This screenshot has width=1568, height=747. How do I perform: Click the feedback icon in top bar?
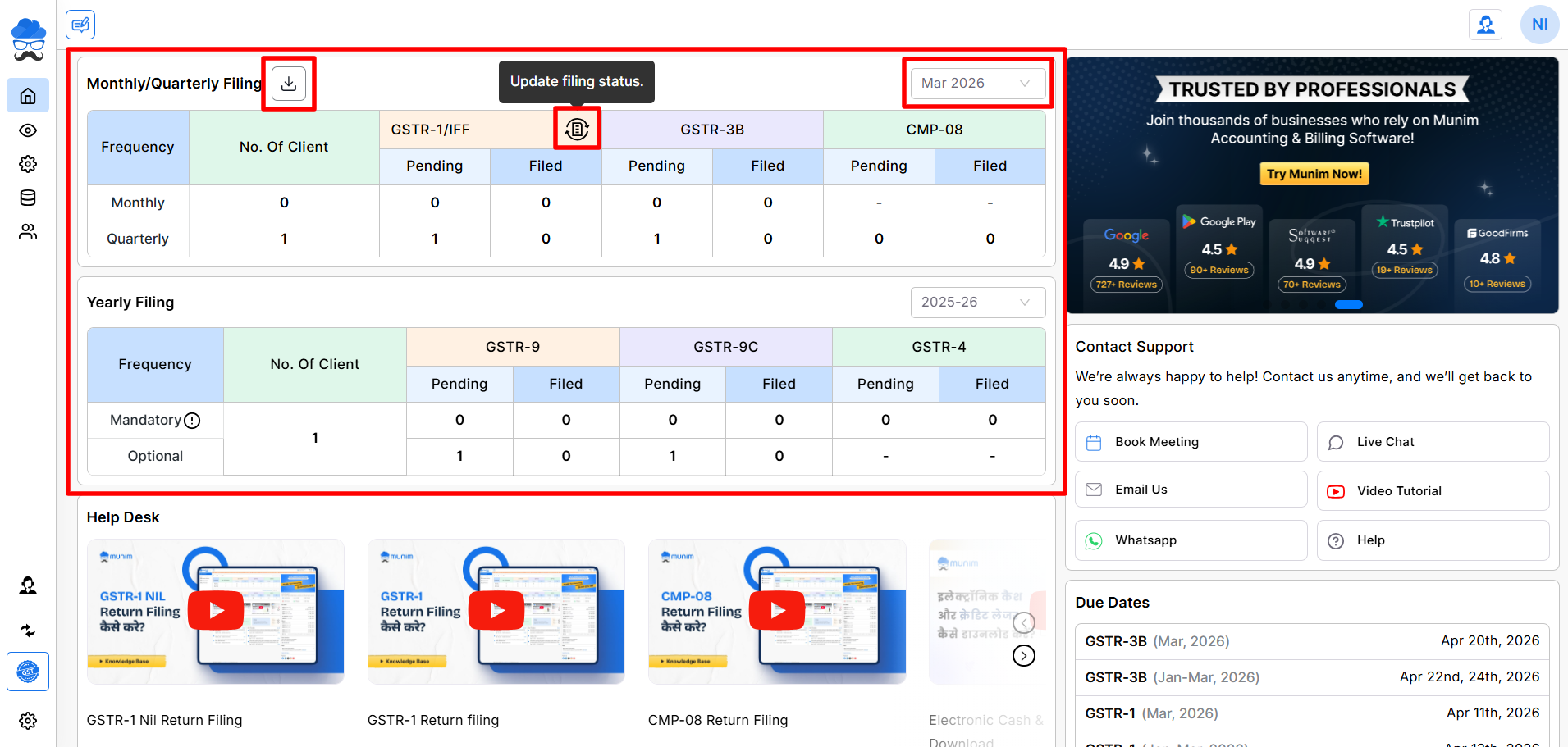[80, 25]
